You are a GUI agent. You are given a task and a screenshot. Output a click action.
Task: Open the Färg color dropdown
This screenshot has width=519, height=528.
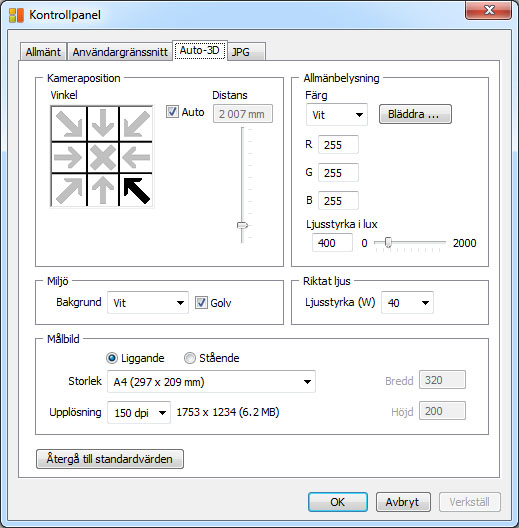tap(336, 115)
